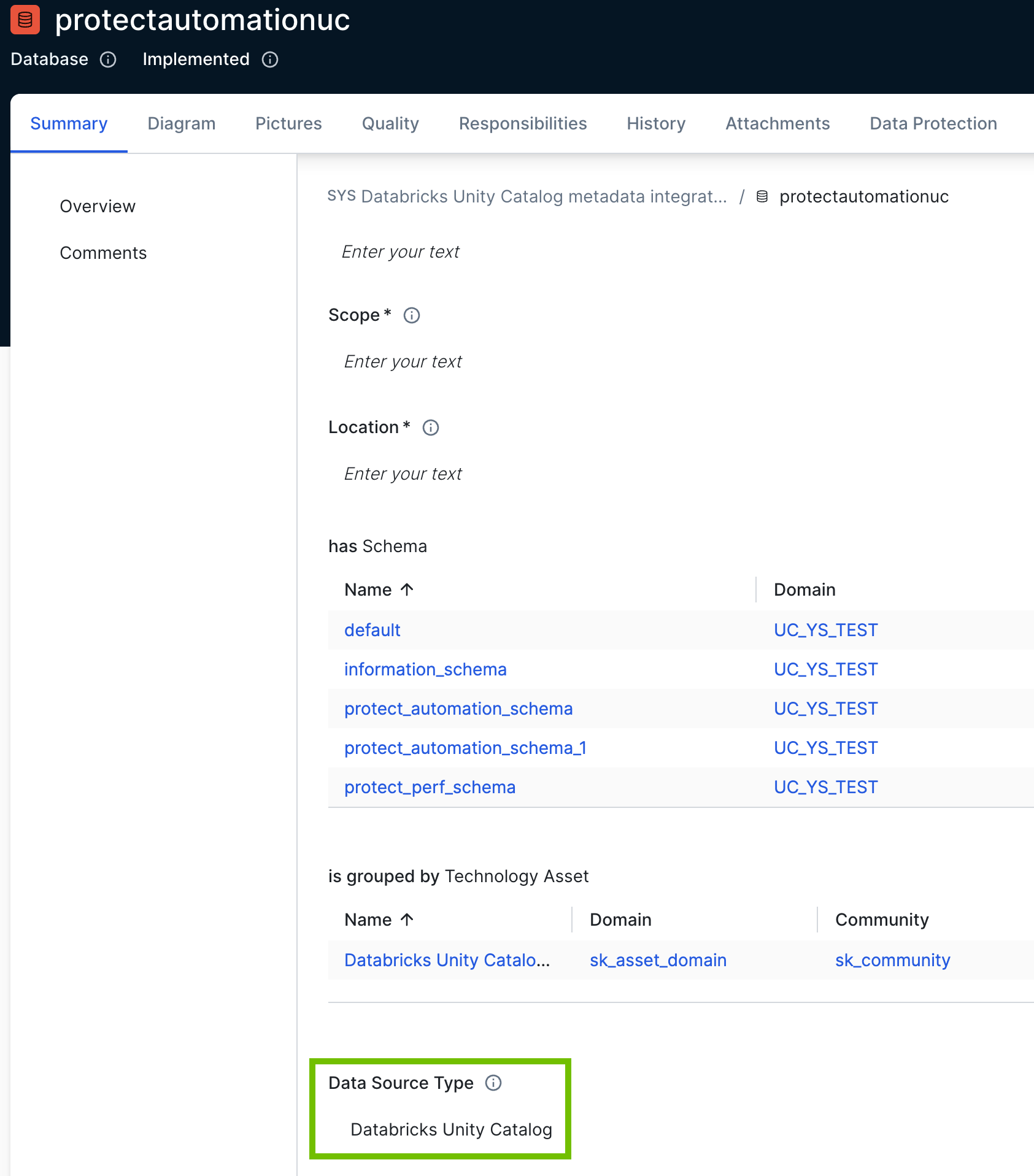1034x1176 pixels.
Task: Open the Scope field info icon
Action: point(412,315)
